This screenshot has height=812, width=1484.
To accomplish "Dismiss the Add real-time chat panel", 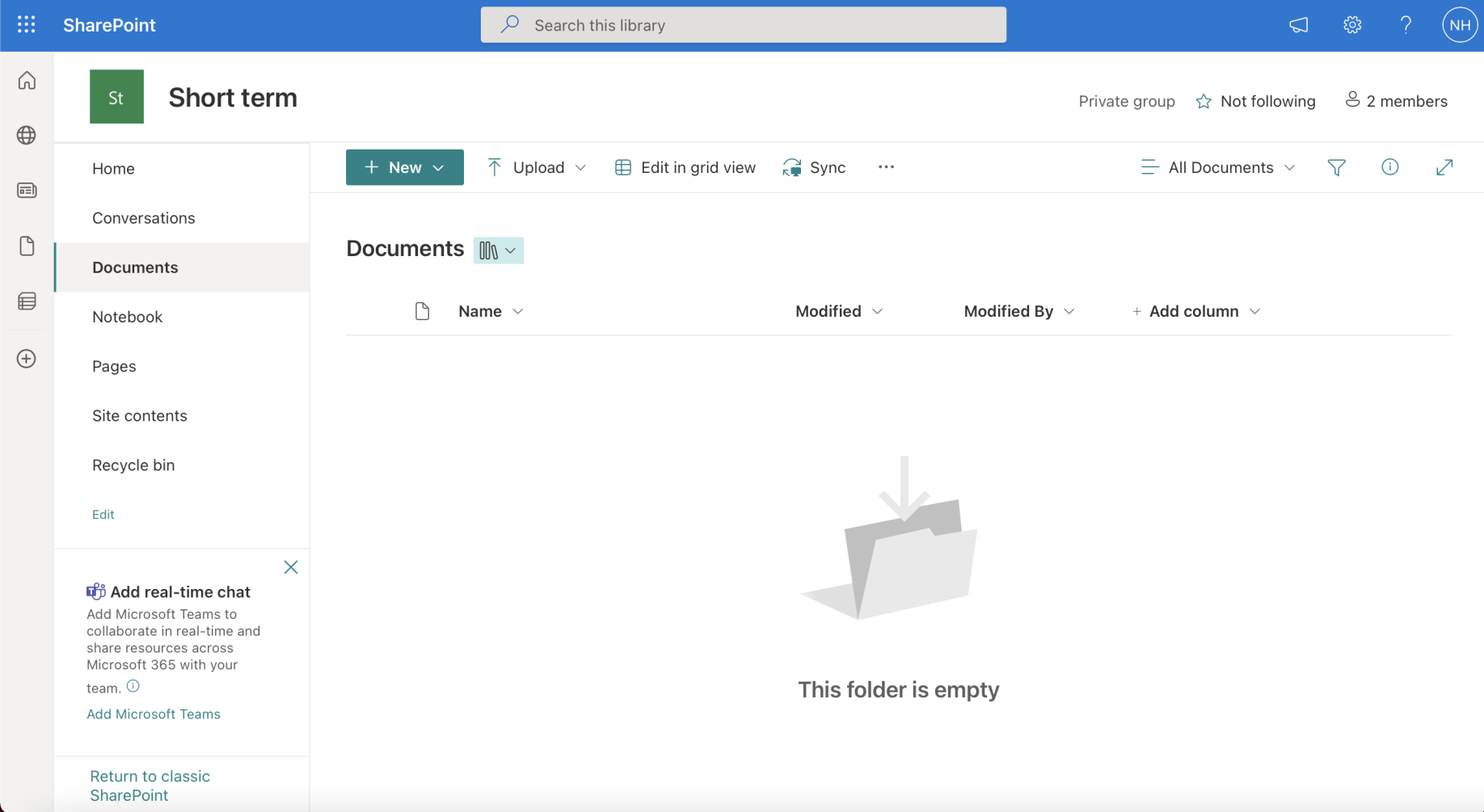I will click(291, 567).
